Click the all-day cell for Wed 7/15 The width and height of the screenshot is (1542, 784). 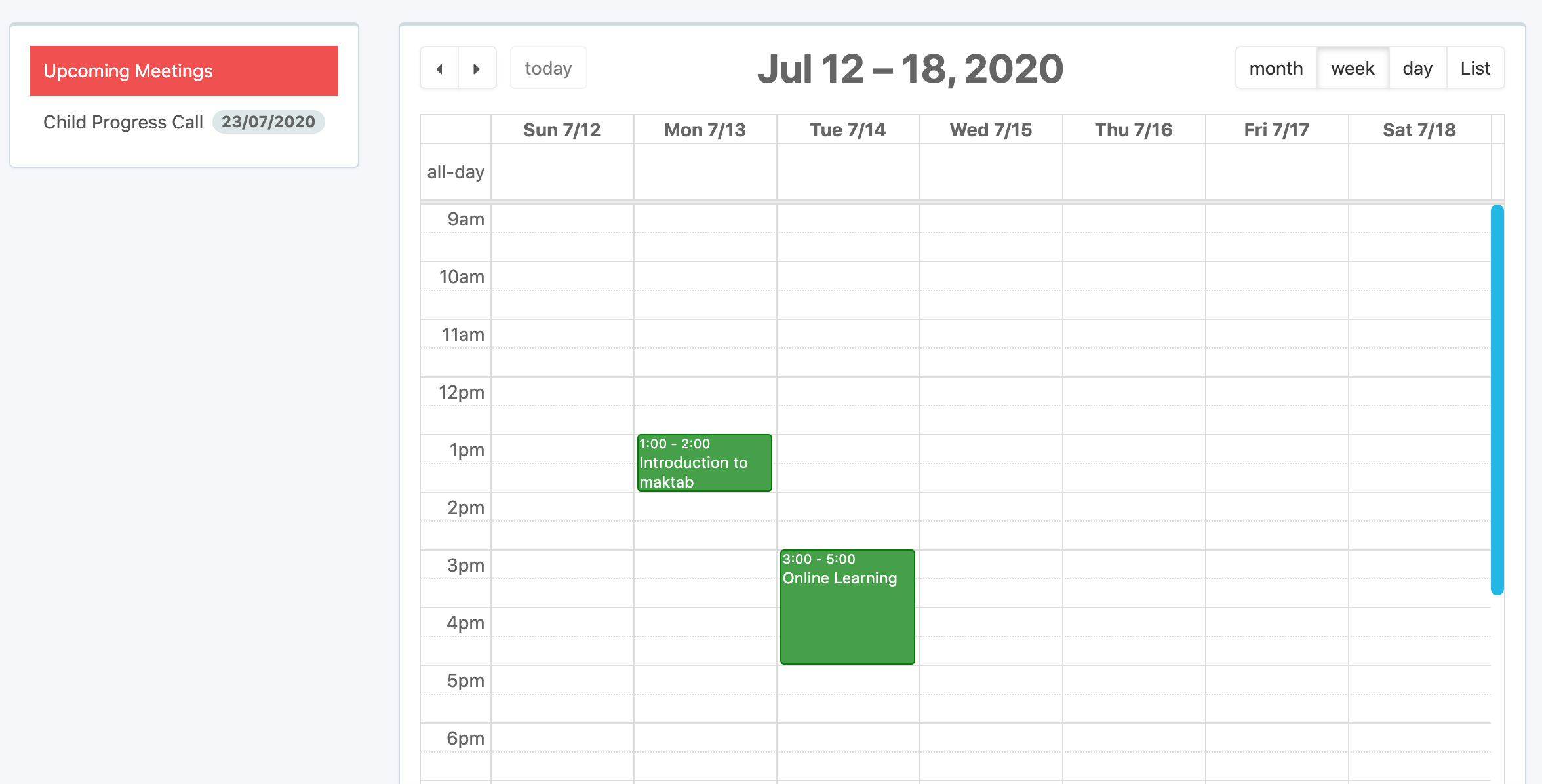(x=991, y=172)
